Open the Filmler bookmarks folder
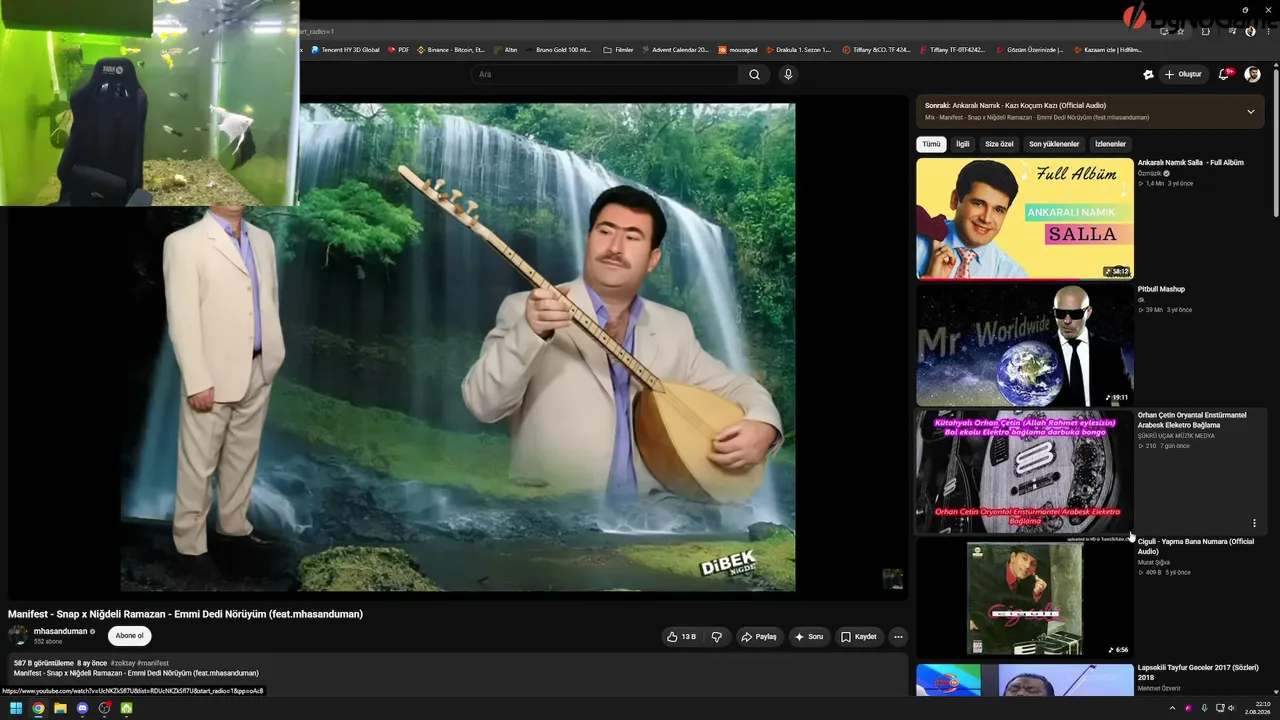Screen dimensions: 1280x720 pos(618,49)
